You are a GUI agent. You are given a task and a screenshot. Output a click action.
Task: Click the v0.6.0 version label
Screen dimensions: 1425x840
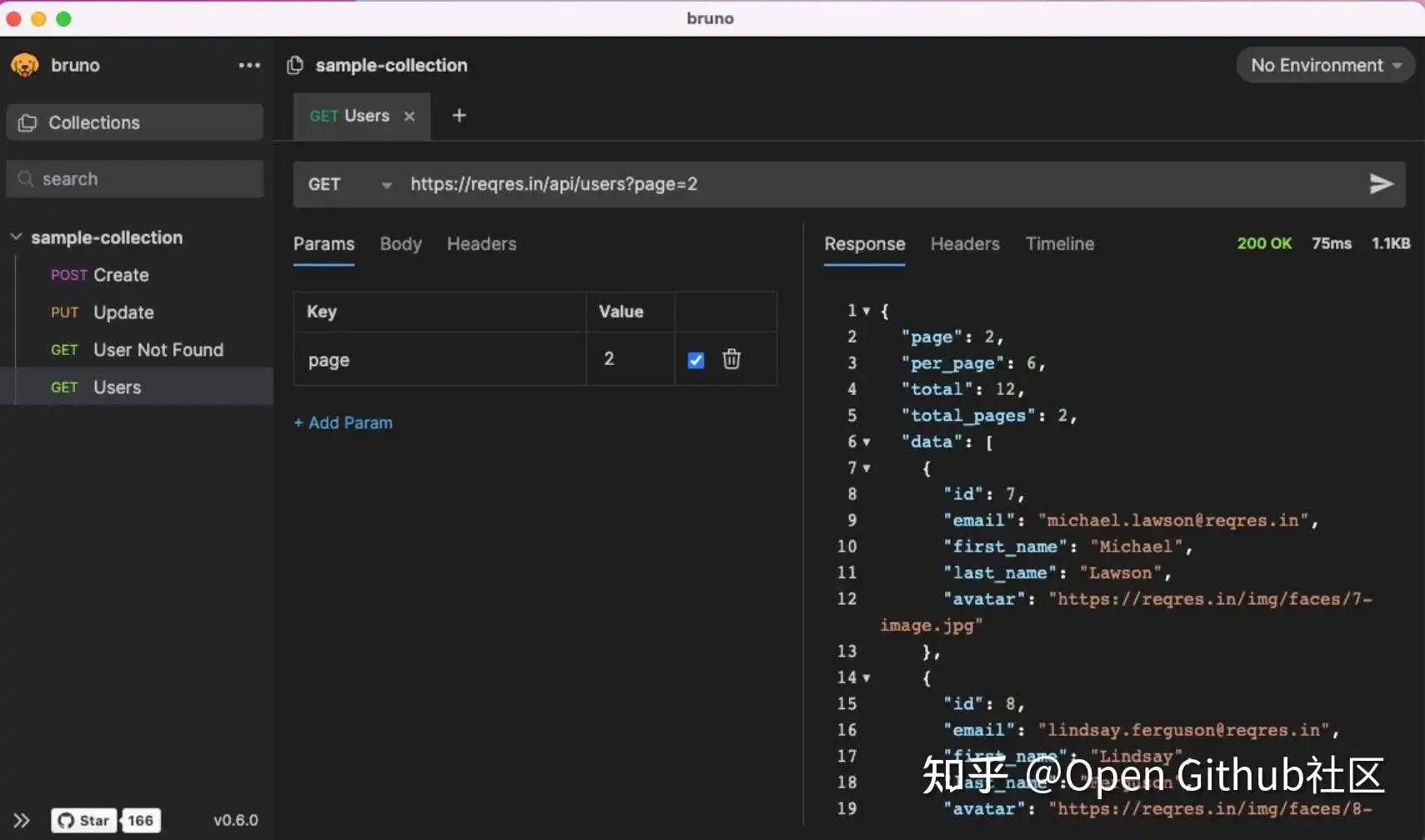pyautogui.click(x=236, y=820)
